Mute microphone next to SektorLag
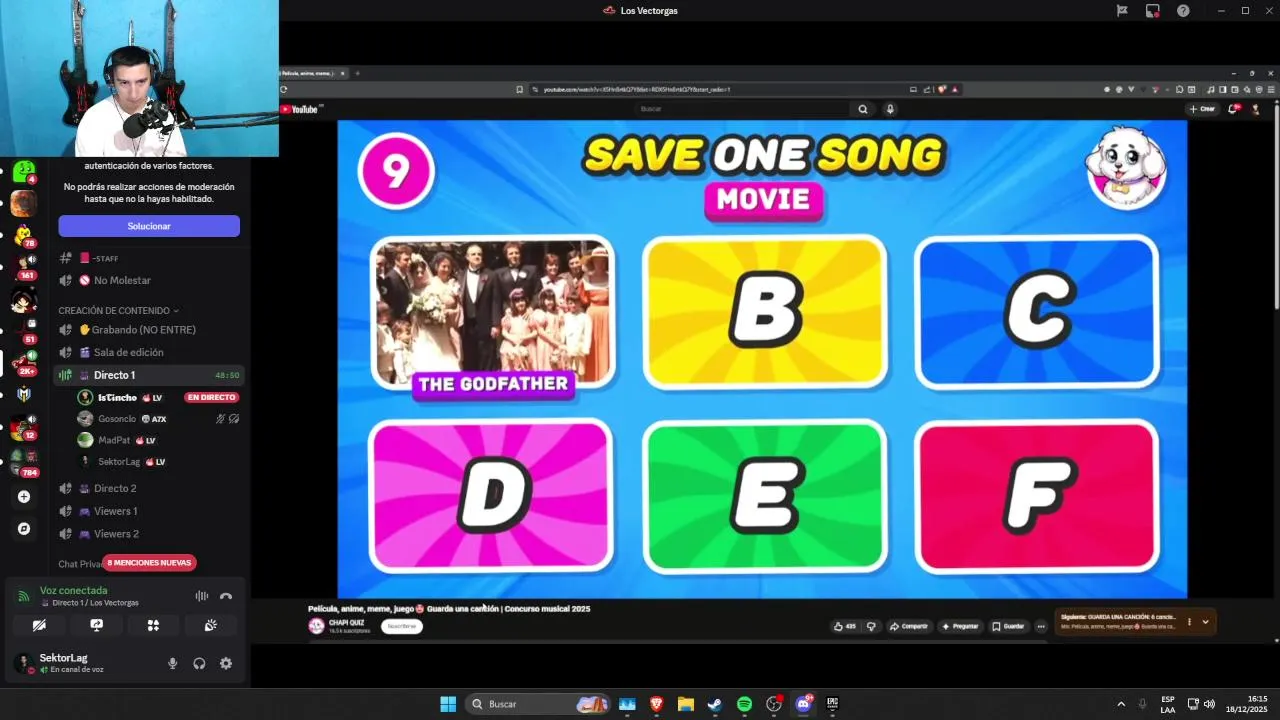This screenshot has height=720, width=1280. tap(172, 663)
